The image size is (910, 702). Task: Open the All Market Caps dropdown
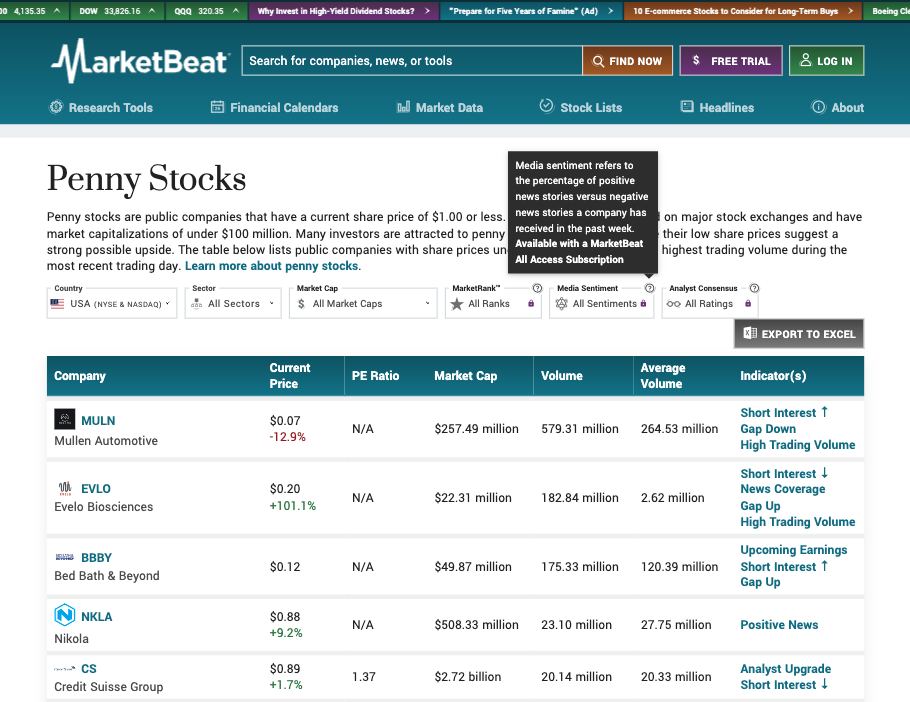364,304
